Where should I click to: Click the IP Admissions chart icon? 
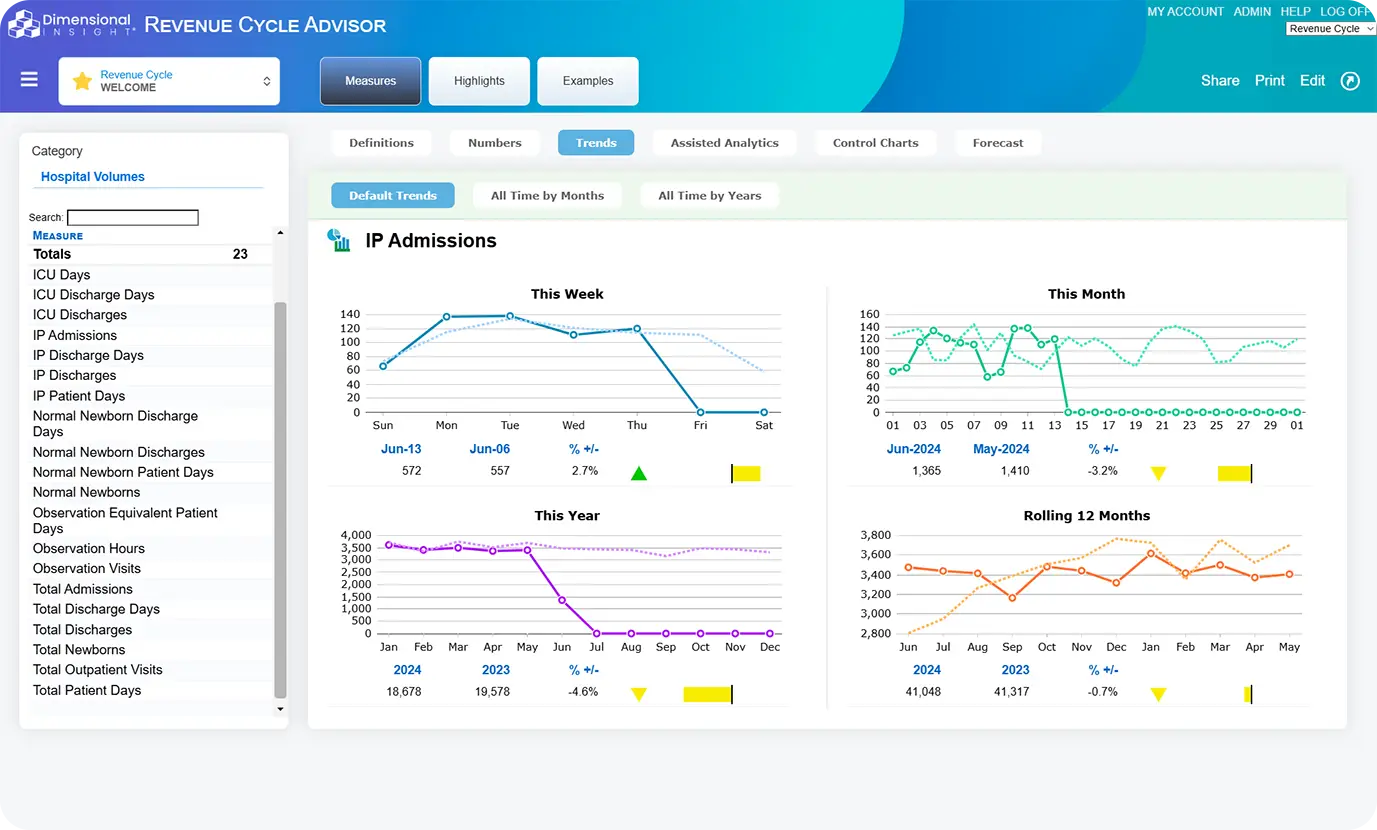[340, 240]
